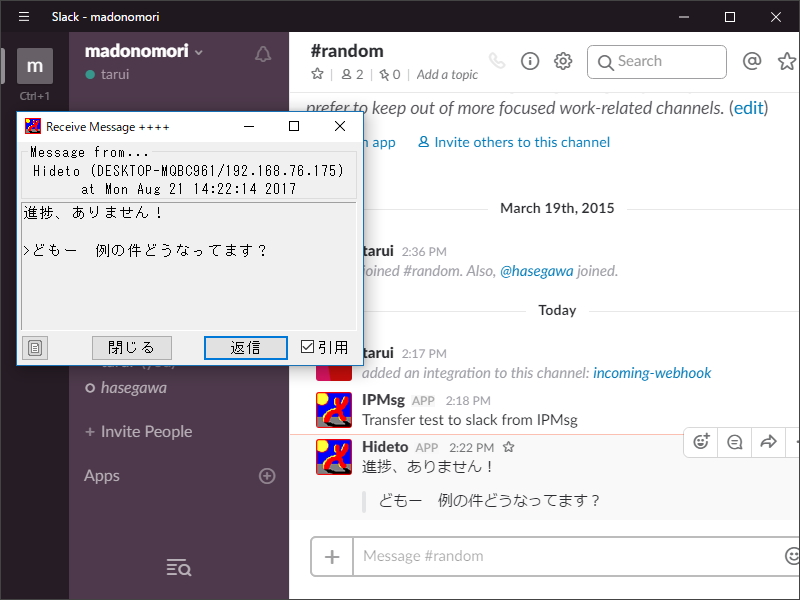Star the #random channel
This screenshot has height=600, width=800.
317,74
